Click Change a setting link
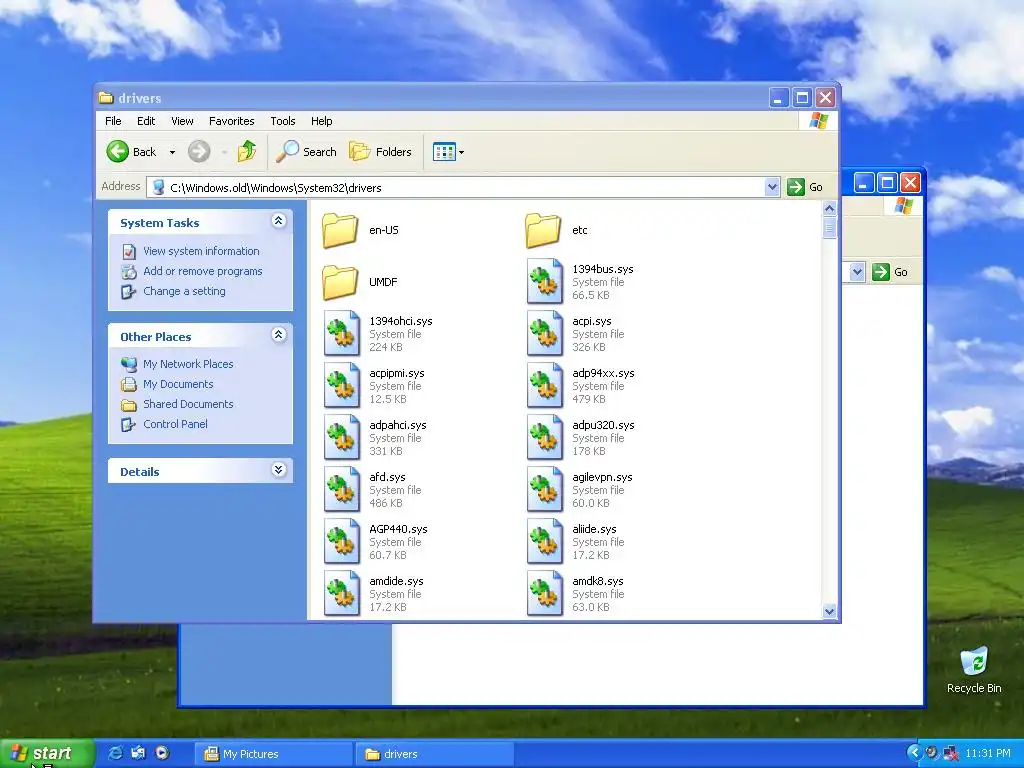 tap(184, 291)
